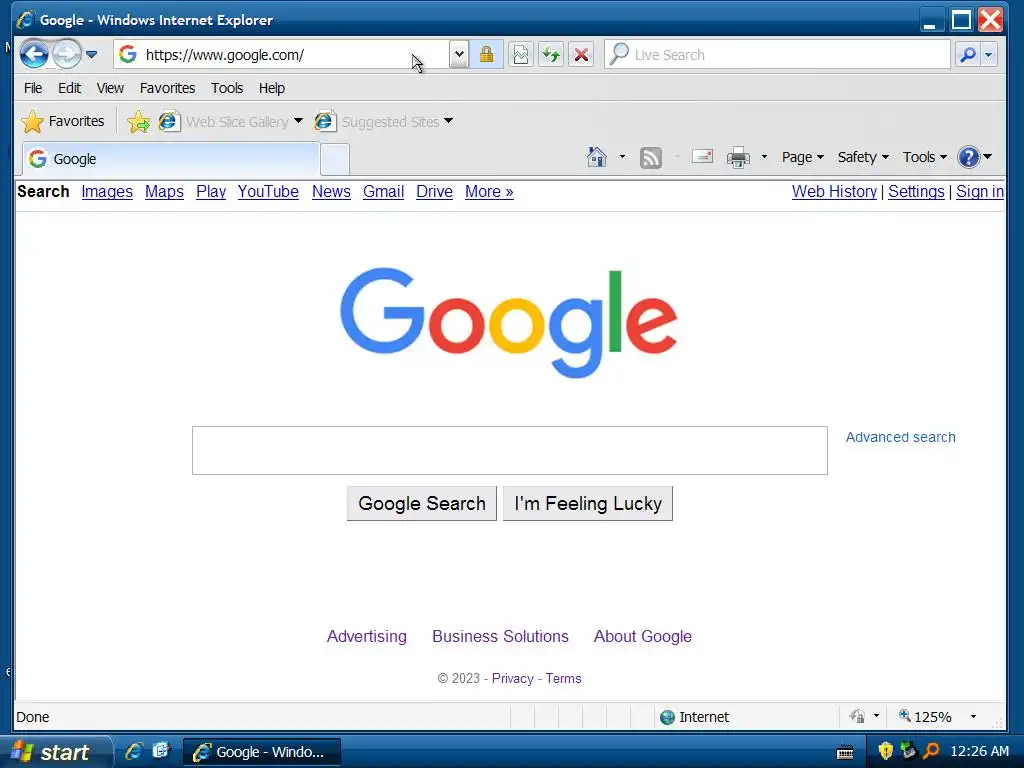Screen dimensions: 1024x768
Task: Open the About Google link
Action: point(643,637)
